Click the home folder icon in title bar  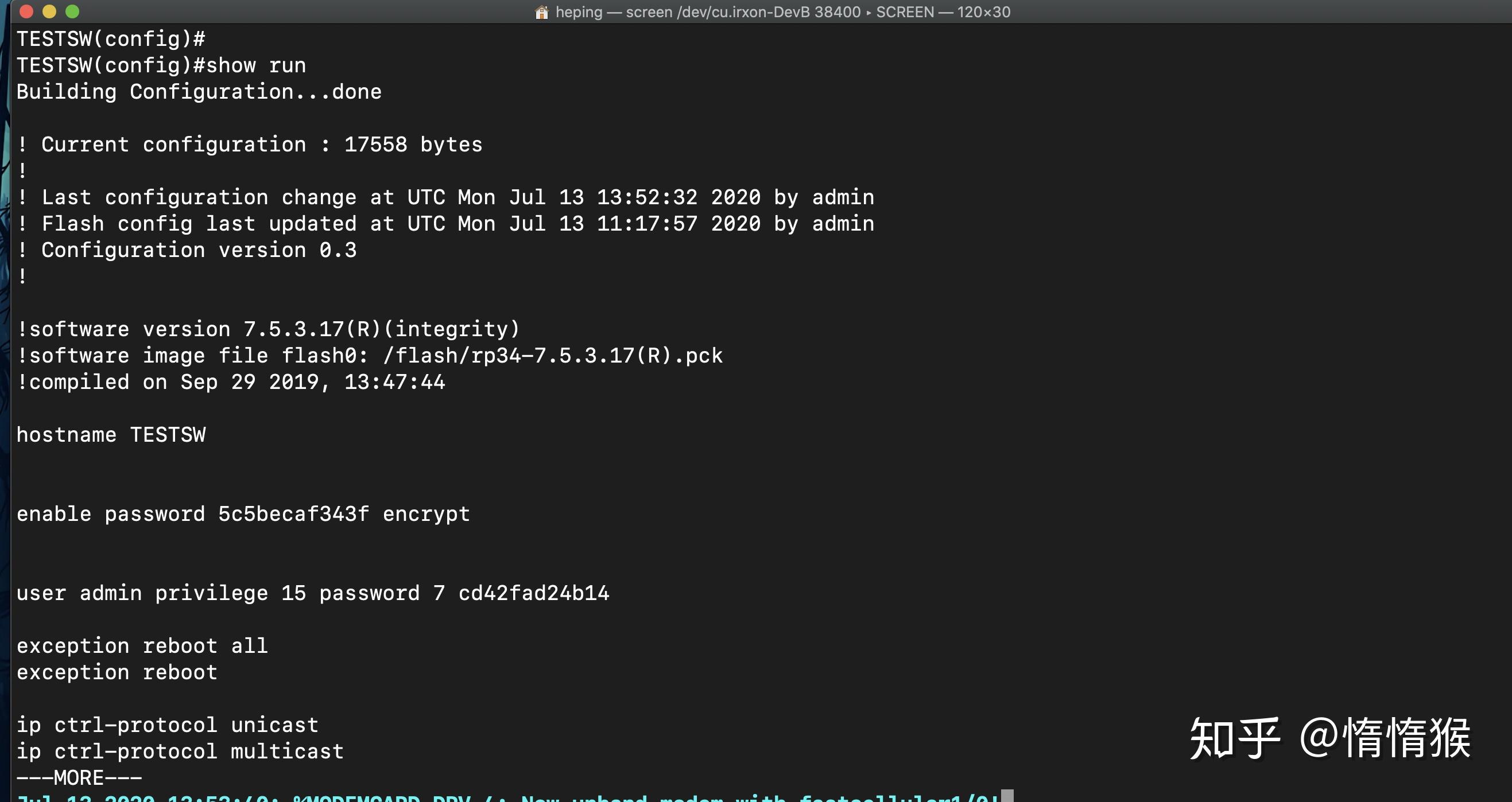point(541,11)
